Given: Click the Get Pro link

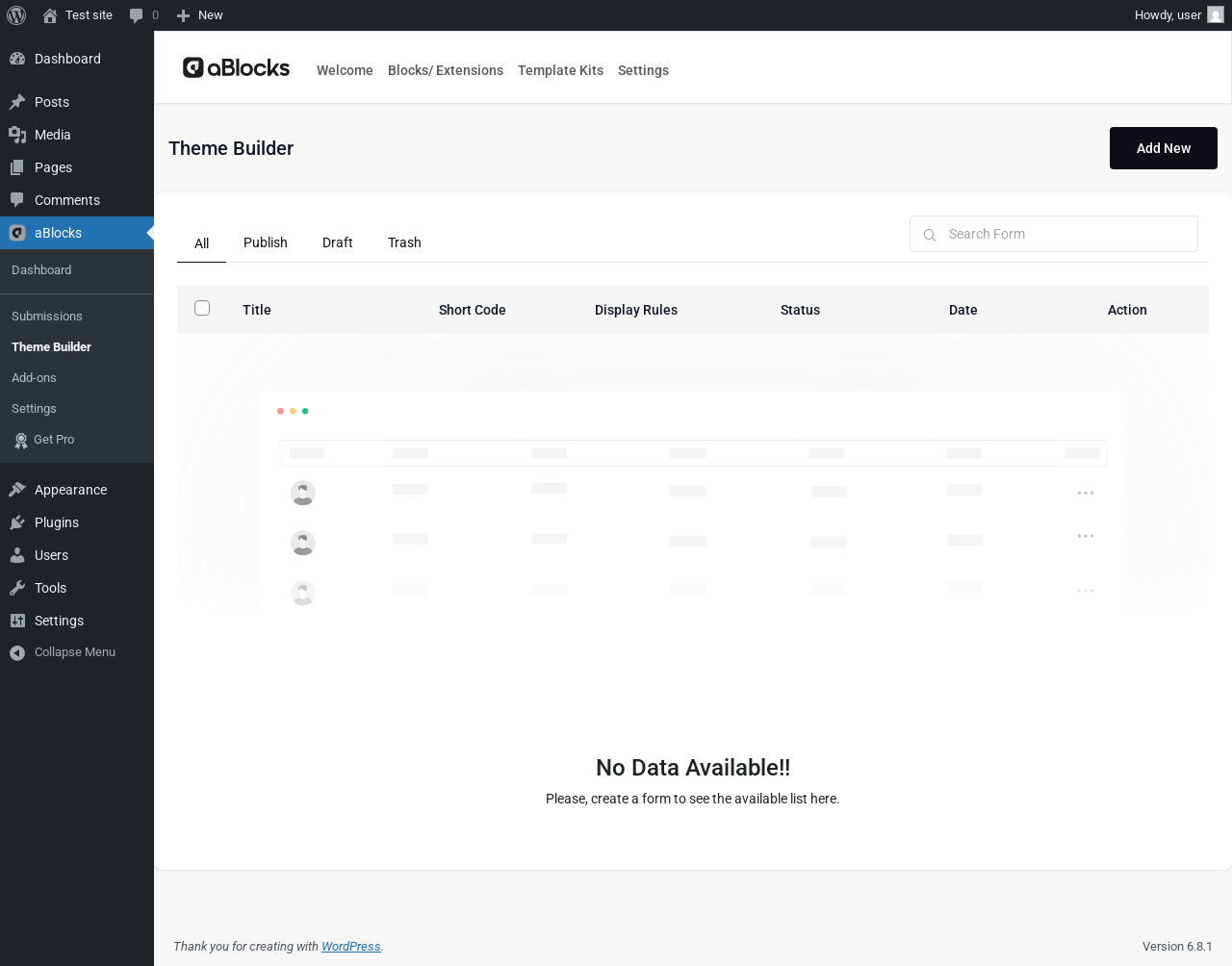Looking at the screenshot, I should click(54, 440).
